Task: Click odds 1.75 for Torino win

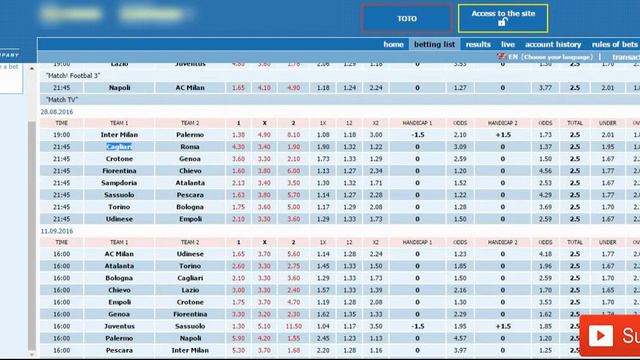Action: pyautogui.click(x=238, y=207)
